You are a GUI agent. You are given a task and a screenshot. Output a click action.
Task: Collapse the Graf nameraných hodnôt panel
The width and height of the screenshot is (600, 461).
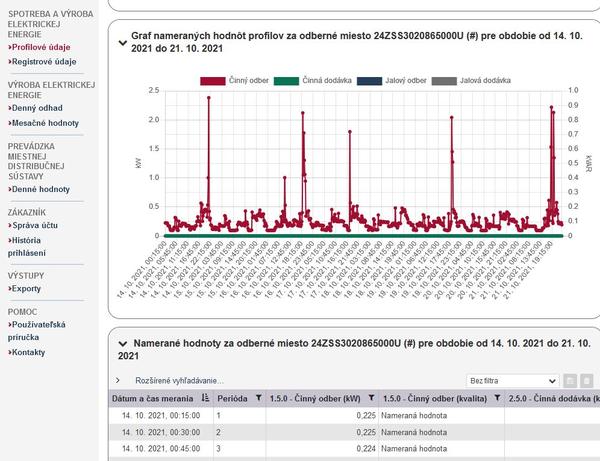[x=123, y=41]
